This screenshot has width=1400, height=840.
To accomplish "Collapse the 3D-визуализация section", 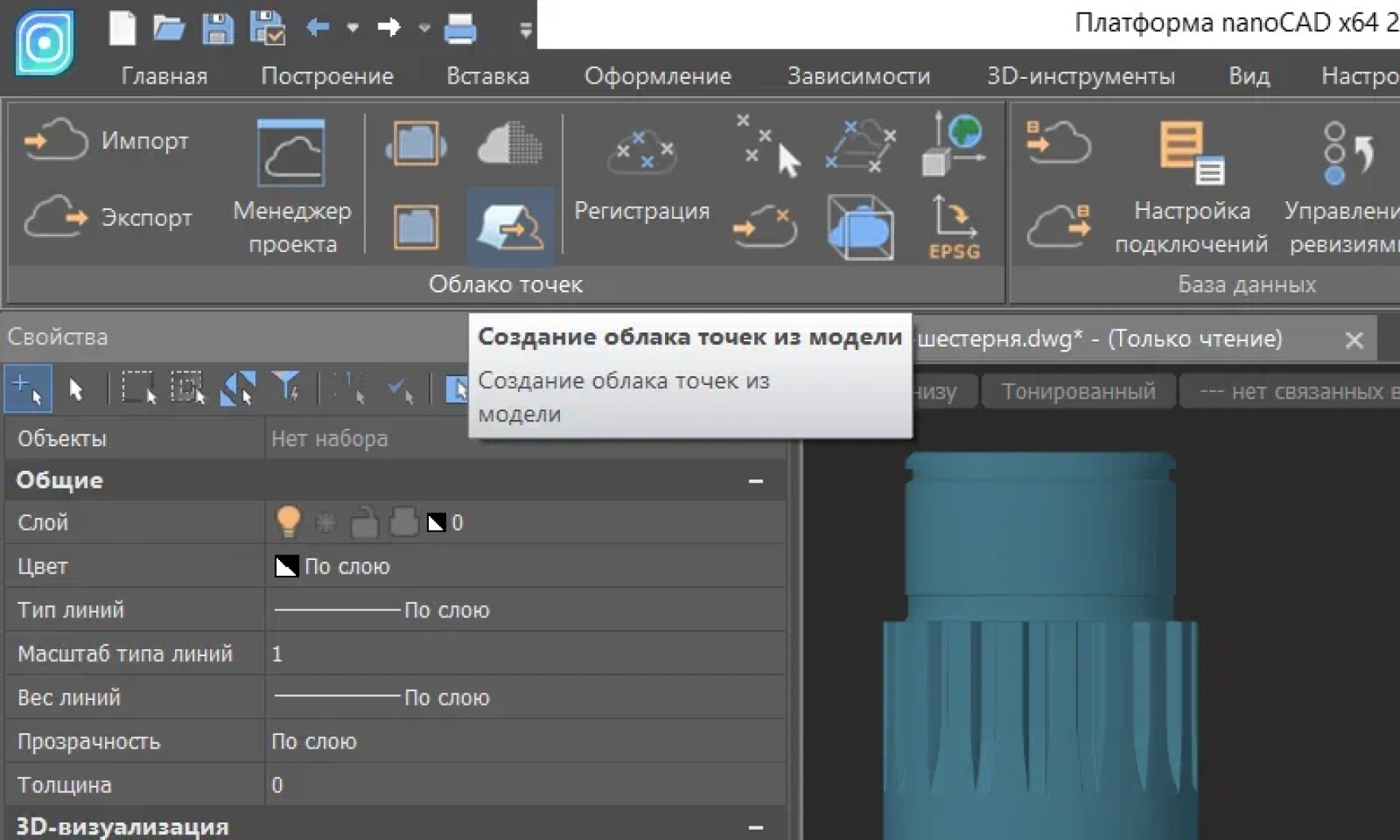I will click(756, 827).
